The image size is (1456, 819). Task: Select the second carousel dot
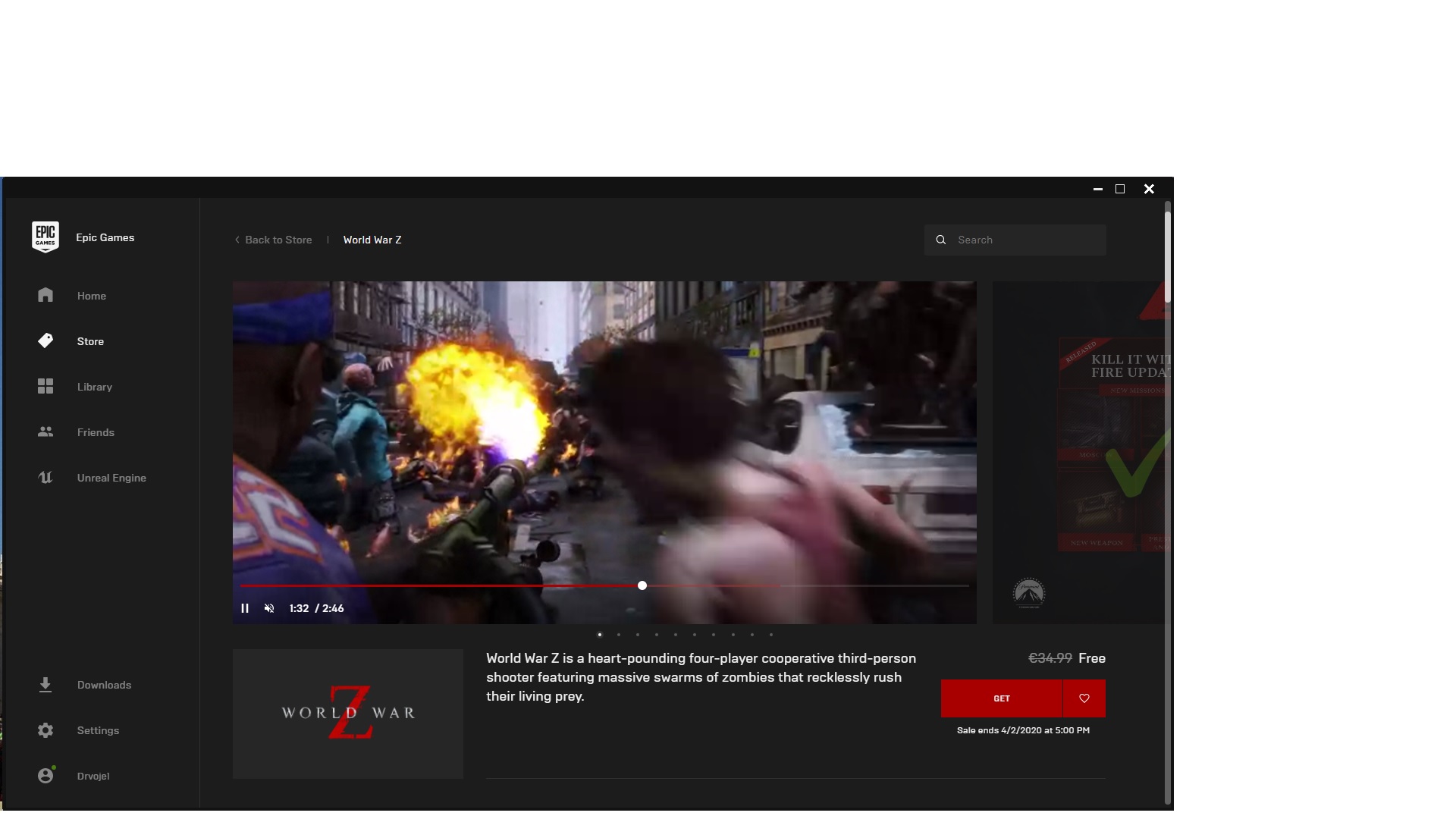point(619,635)
